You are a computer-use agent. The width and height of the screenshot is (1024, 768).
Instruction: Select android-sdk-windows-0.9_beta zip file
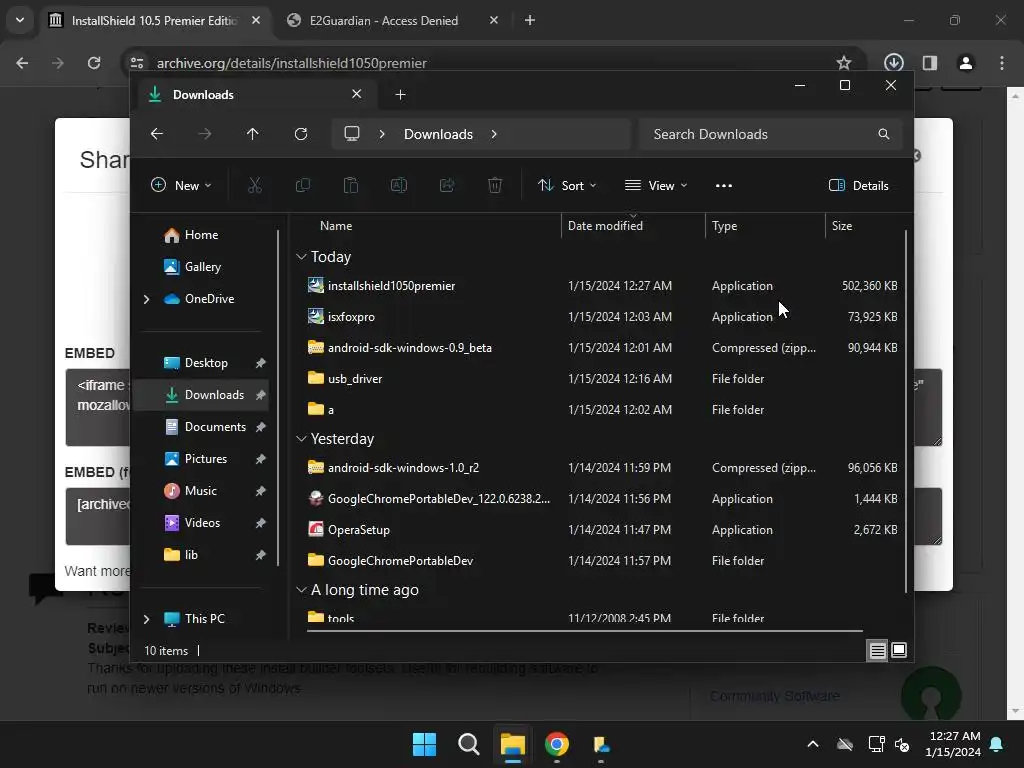coord(601,348)
